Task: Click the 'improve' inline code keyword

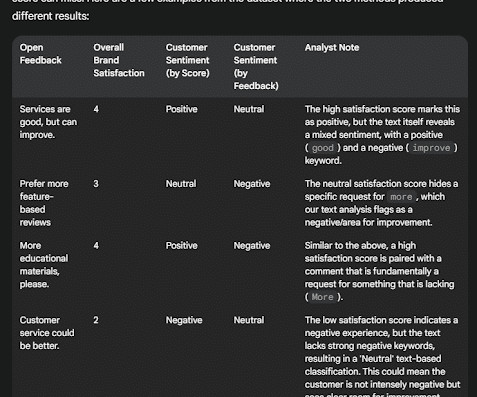Action: (431, 148)
